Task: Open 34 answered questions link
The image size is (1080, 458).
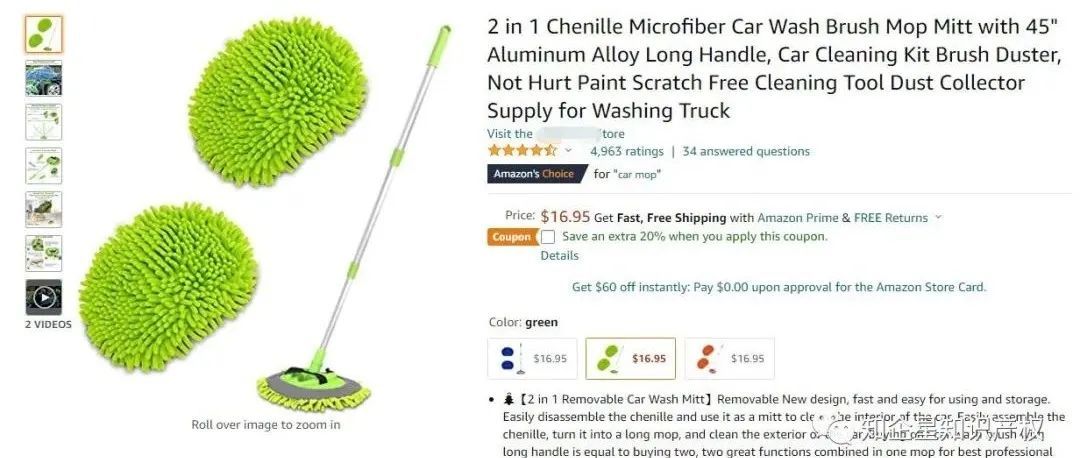Action: pyautogui.click(x=746, y=152)
